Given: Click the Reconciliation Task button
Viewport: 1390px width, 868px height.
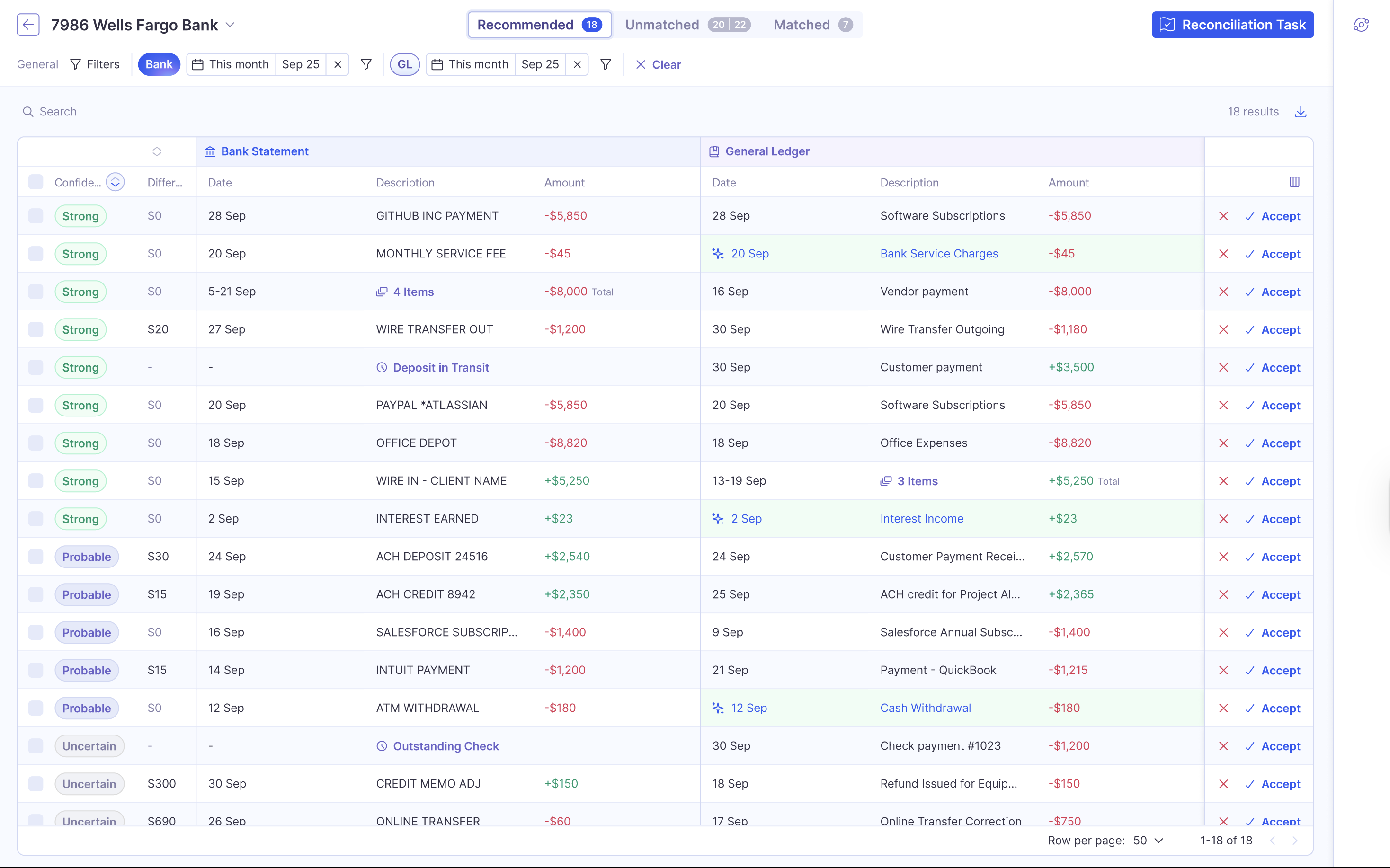Looking at the screenshot, I should [x=1232, y=25].
